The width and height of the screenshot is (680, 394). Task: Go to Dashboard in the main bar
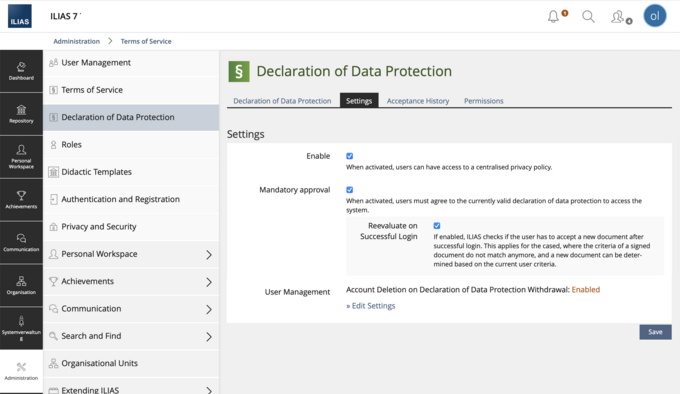tap(21, 71)
